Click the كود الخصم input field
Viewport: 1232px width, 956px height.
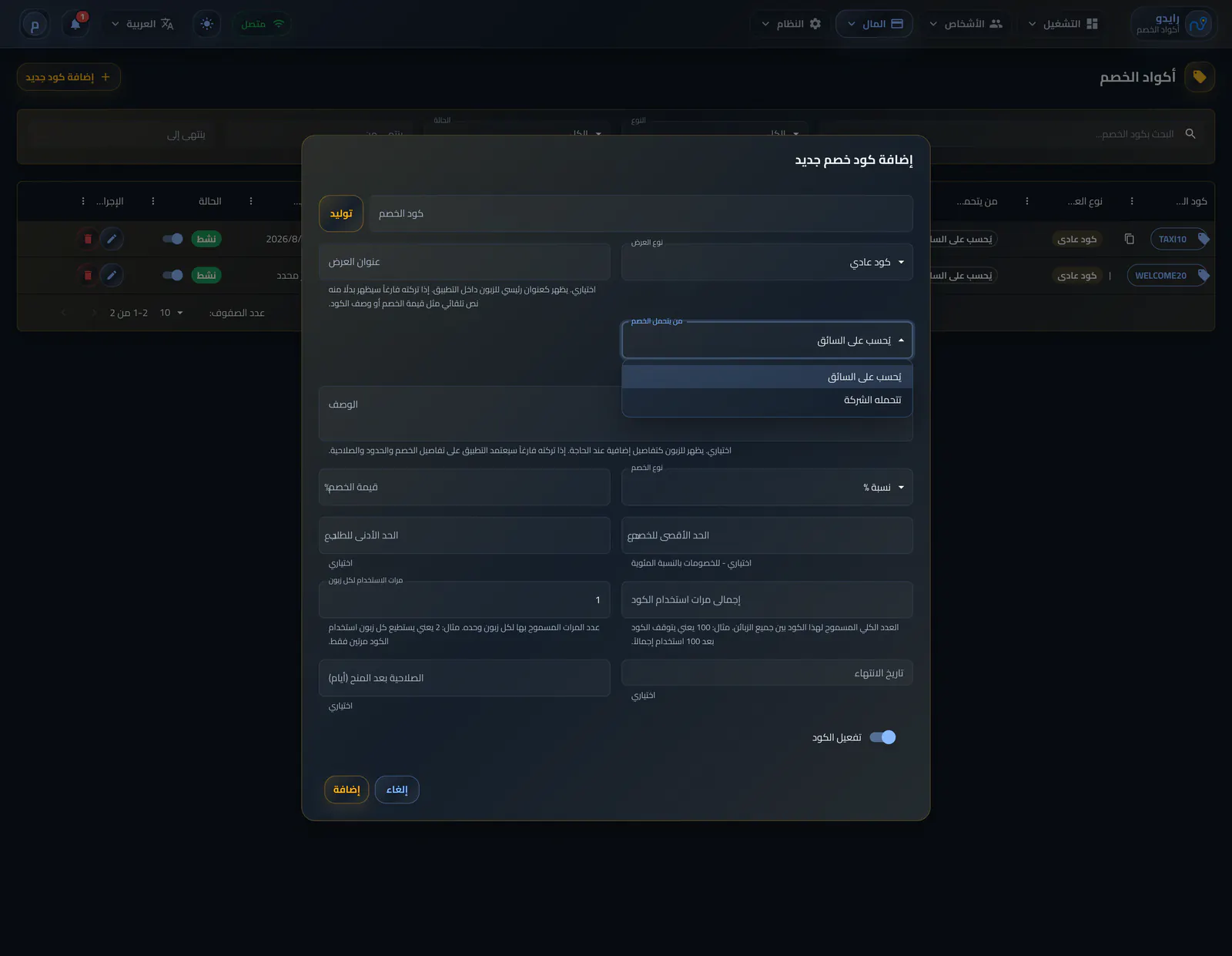point(641,213)
